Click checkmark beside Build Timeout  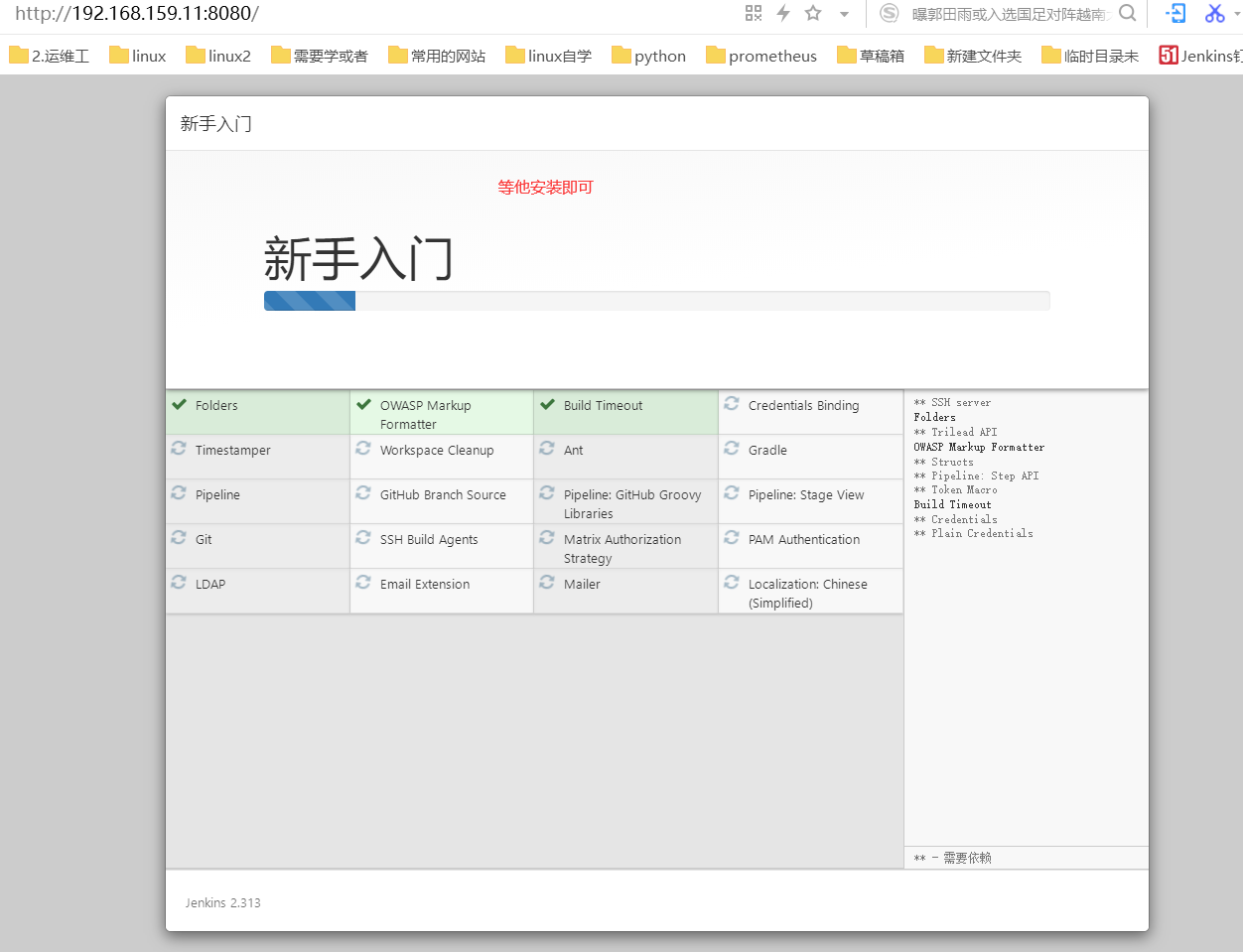point(547,404)
